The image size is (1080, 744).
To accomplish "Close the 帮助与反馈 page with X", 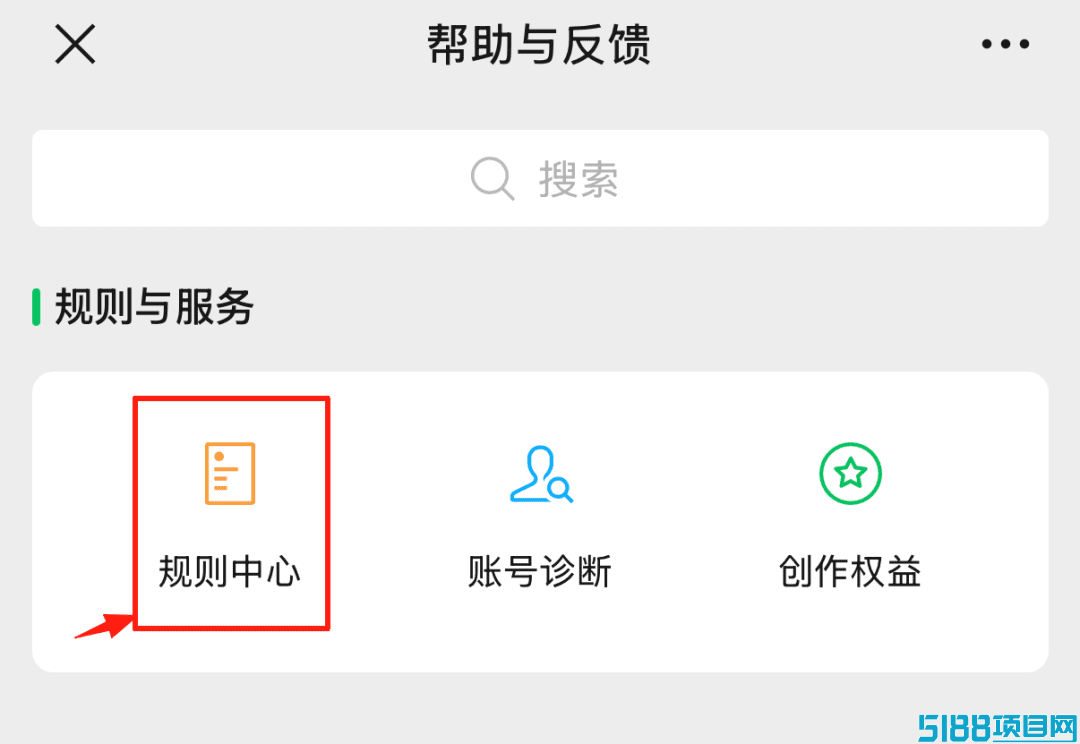I will [75, 44].
